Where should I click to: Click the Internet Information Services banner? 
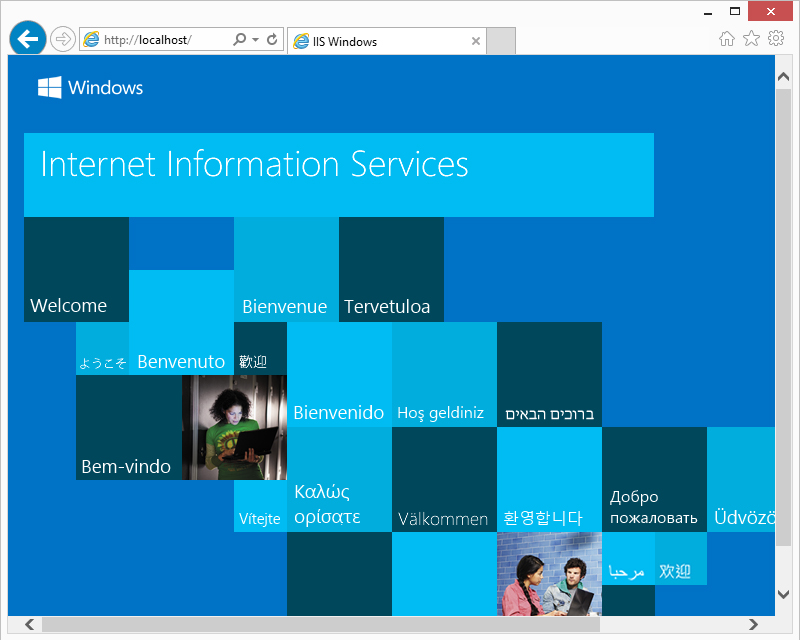(339, 175)
